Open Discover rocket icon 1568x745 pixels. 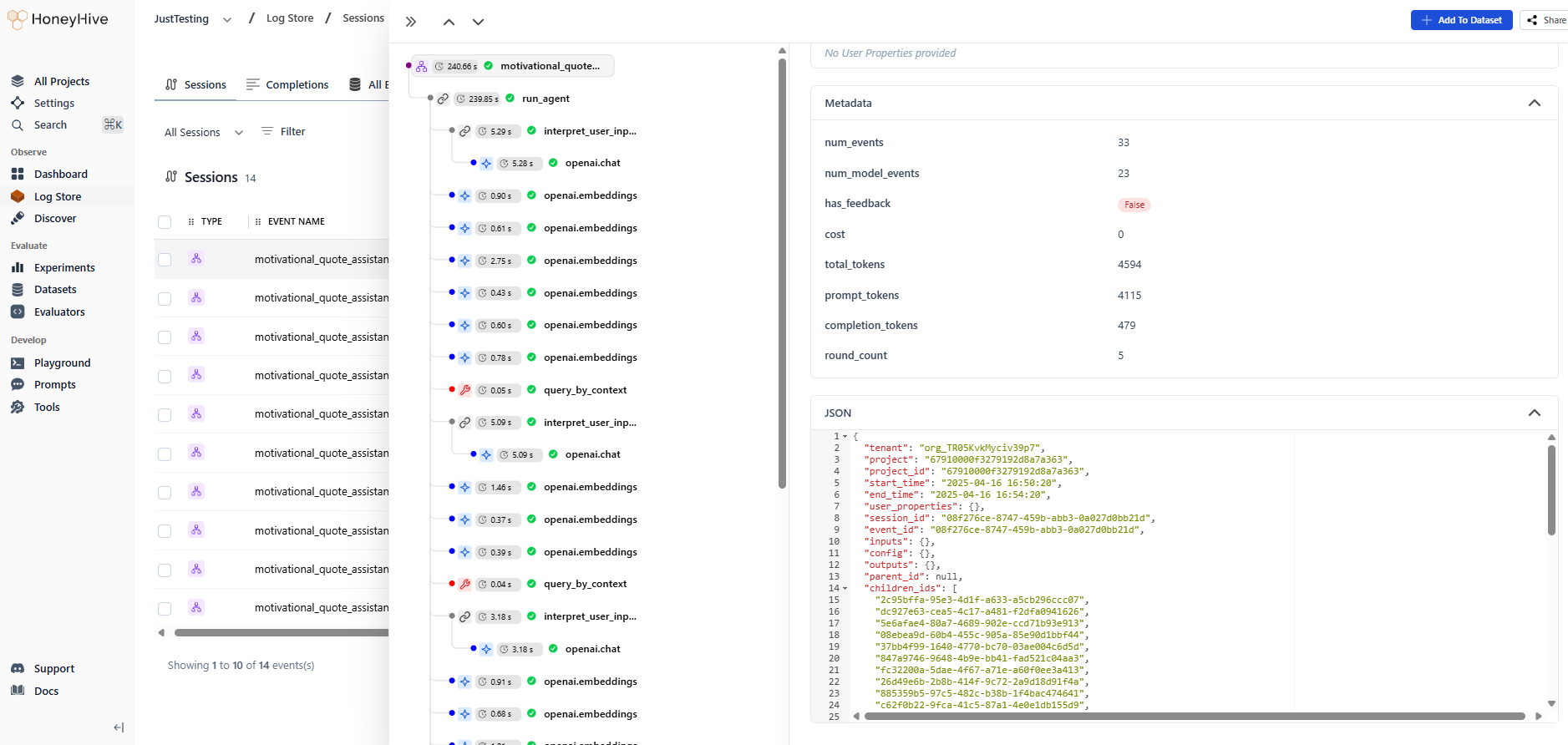[18, 218]
